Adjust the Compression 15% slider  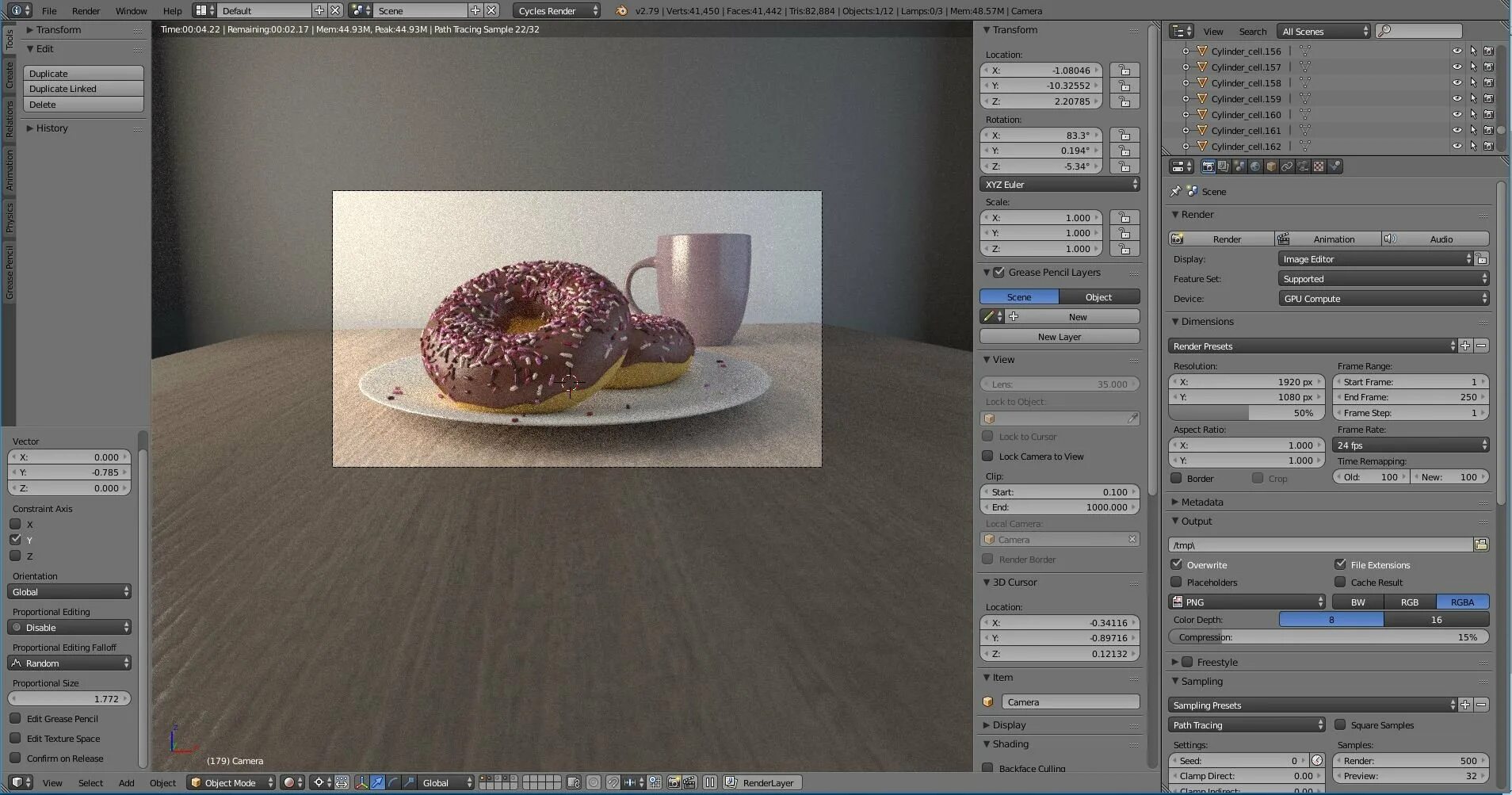(x=1328, y=636)
